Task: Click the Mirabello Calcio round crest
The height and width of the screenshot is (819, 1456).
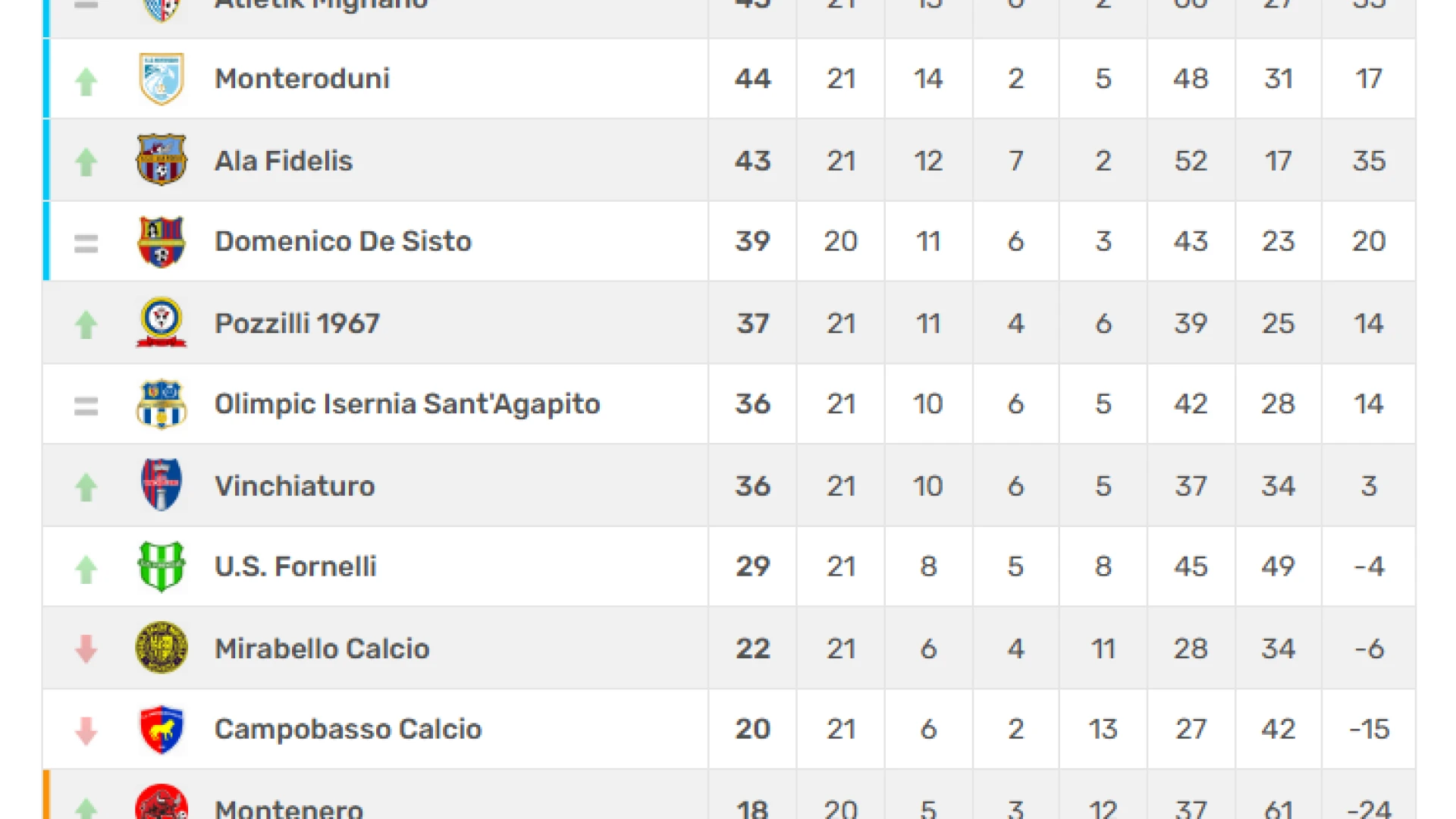Action: click(162, 648)
